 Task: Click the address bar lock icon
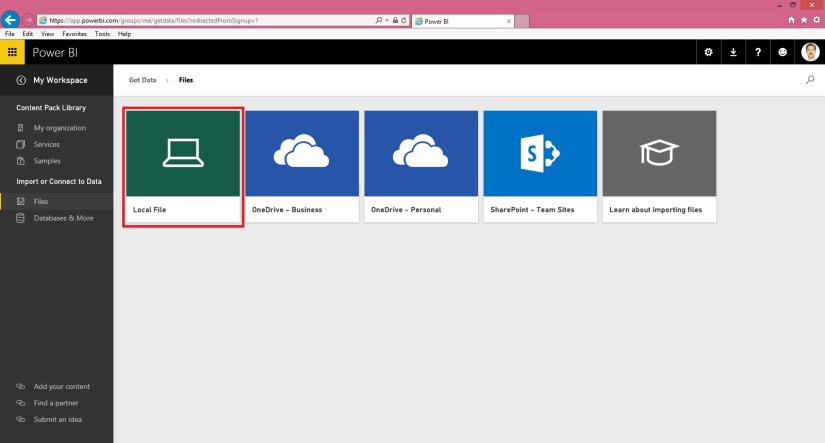click(395, 21)
